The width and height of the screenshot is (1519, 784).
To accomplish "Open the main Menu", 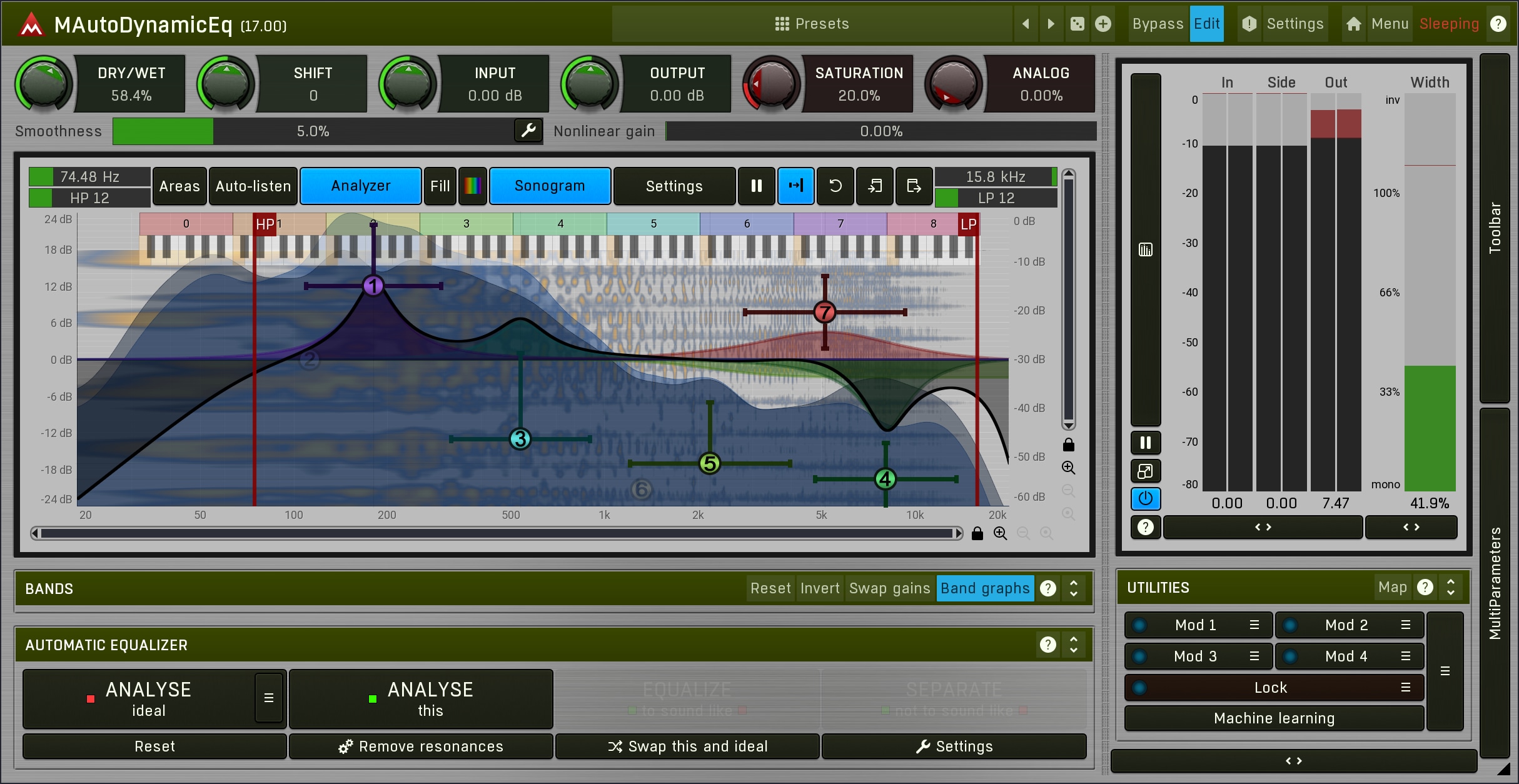I will click(x=1389, y=24).
